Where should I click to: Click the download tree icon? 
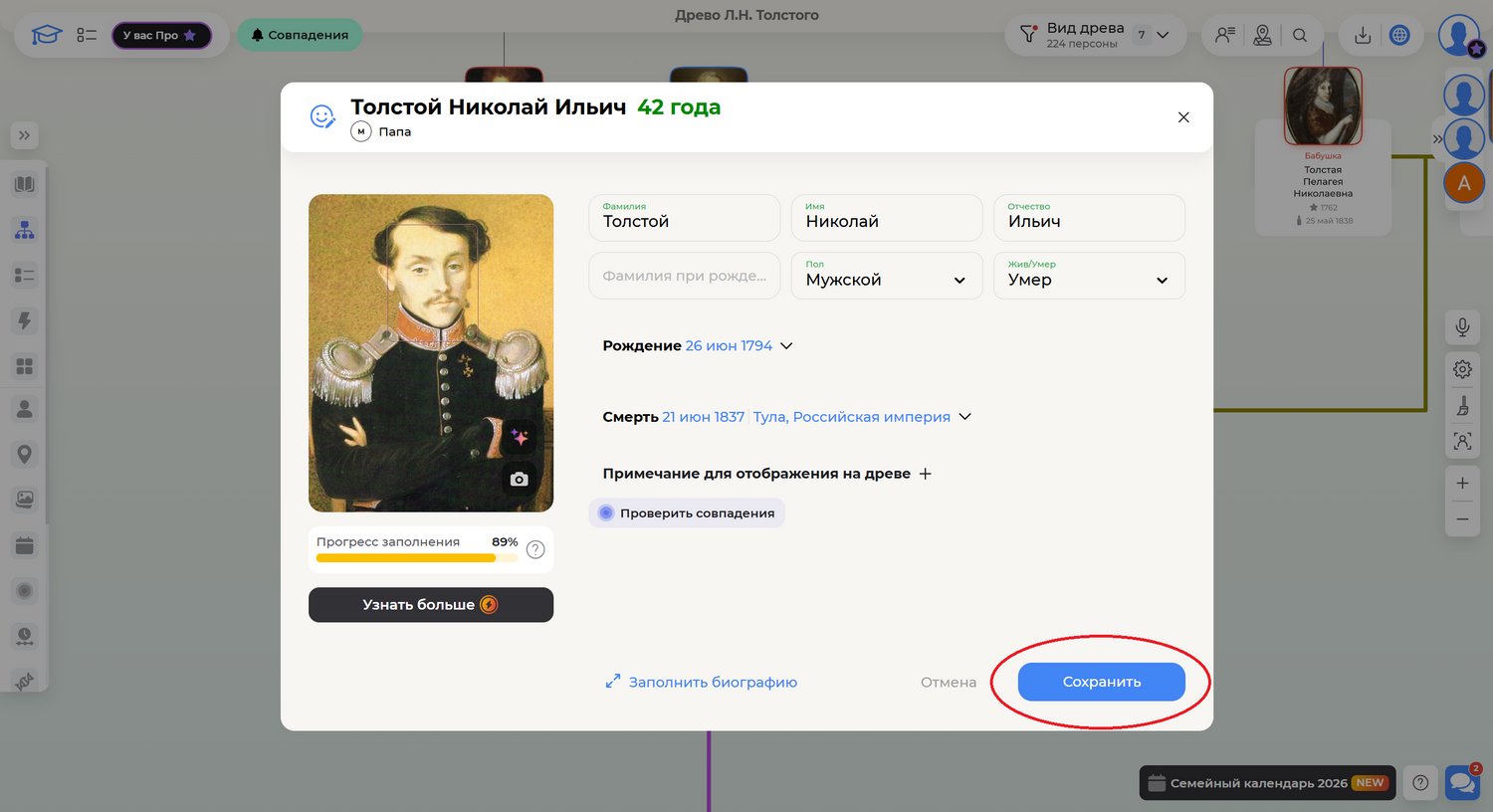(x=1363, y=35)
